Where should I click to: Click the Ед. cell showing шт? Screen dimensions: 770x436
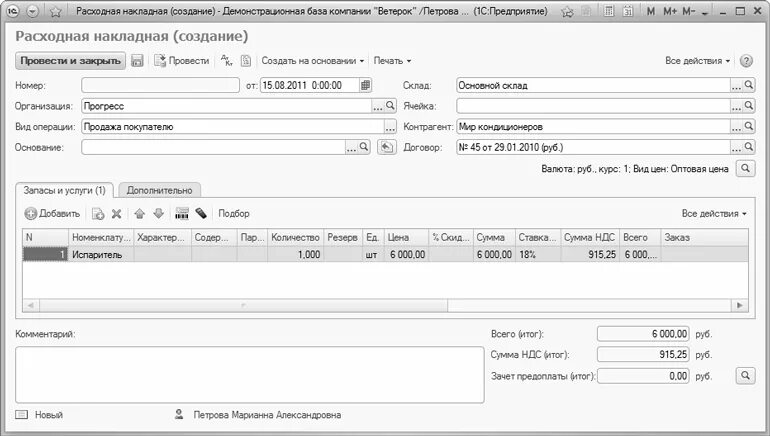pyautogui.click(x=372, y=254)
